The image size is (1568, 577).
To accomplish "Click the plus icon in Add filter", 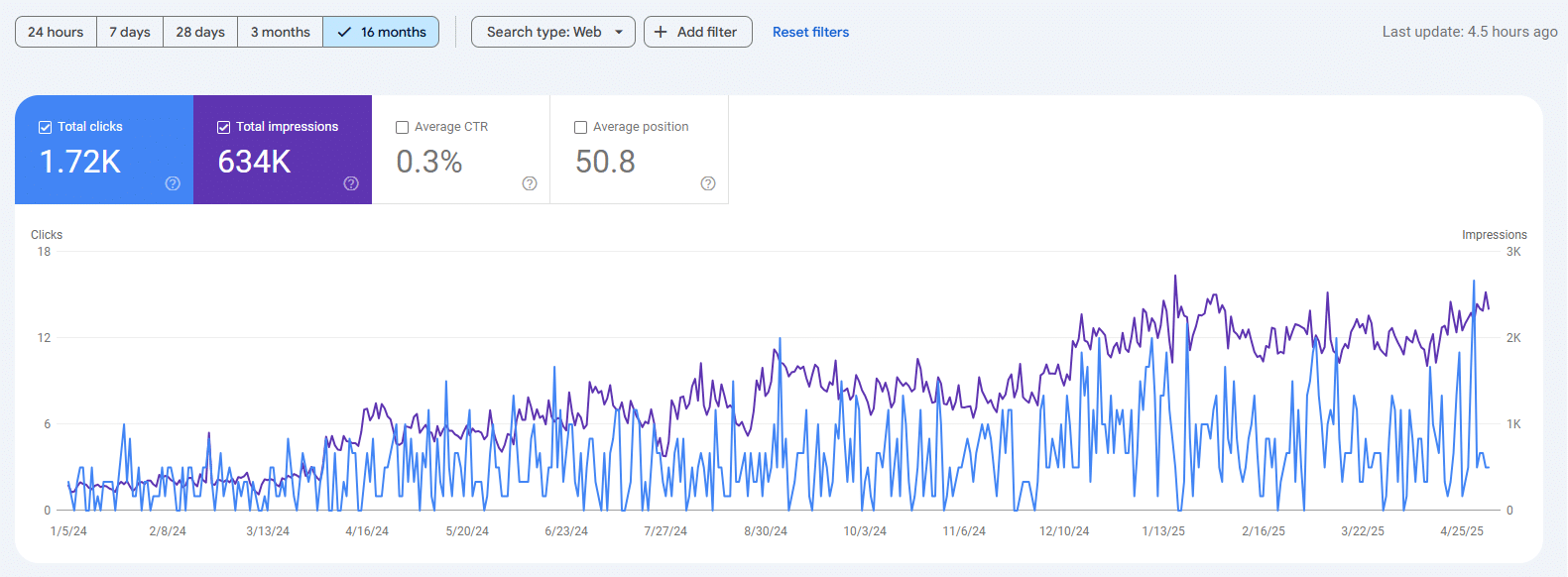I will (x=661, y=32).
